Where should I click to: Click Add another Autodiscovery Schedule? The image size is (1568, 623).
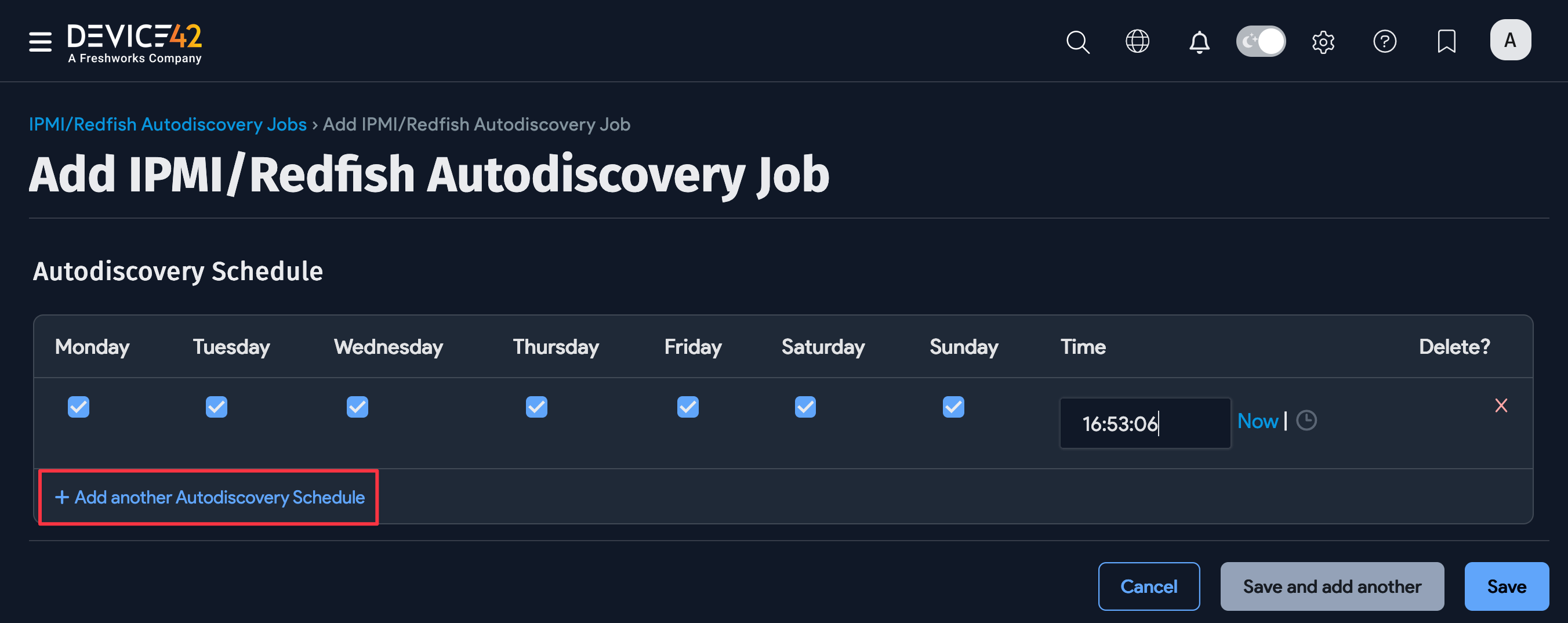207,497
